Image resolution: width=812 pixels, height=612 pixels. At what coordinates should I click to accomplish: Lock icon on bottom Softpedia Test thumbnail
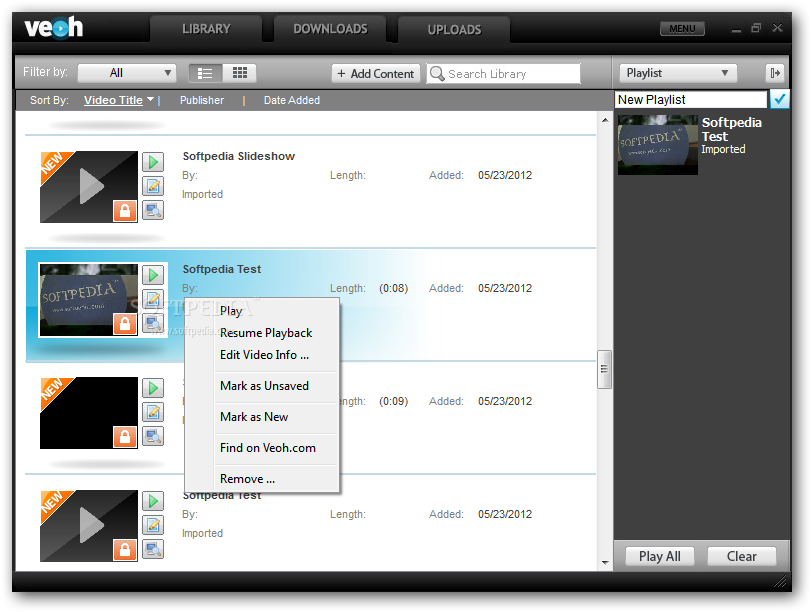click(125, 549)
